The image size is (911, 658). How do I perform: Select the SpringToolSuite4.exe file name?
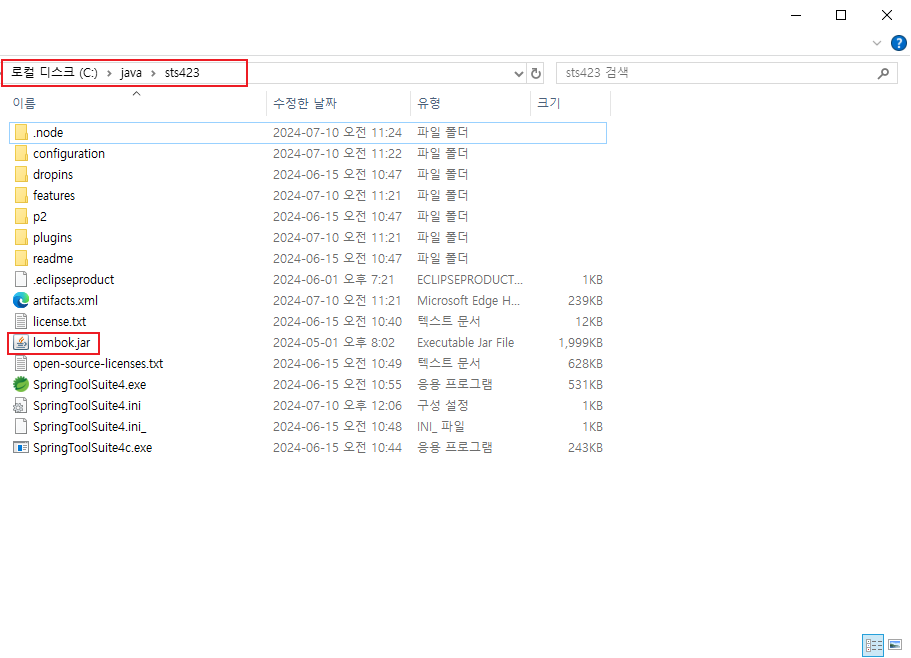[x=89, y=384]
